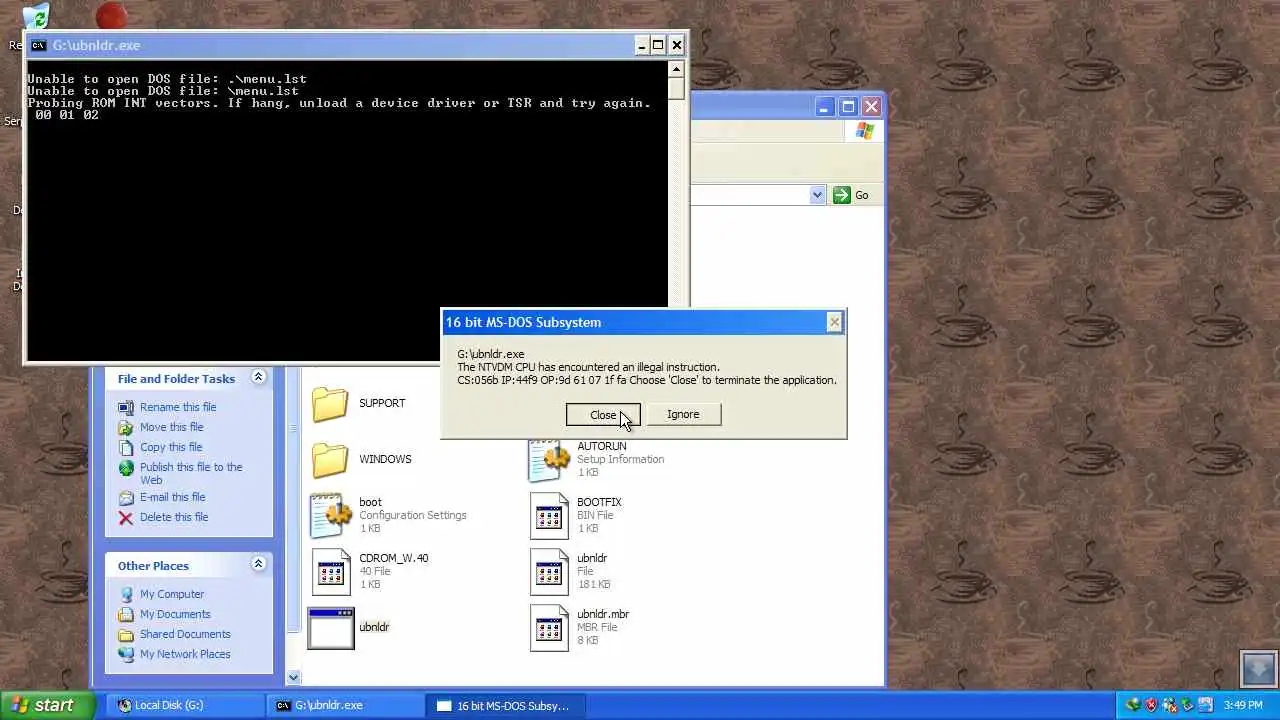Image resolution: width=1280 pixels, height=720 pixels.
Task: Maximize the G:\ubnldr.exe console window
Action: pyautogui.click(x=658, y=45)
